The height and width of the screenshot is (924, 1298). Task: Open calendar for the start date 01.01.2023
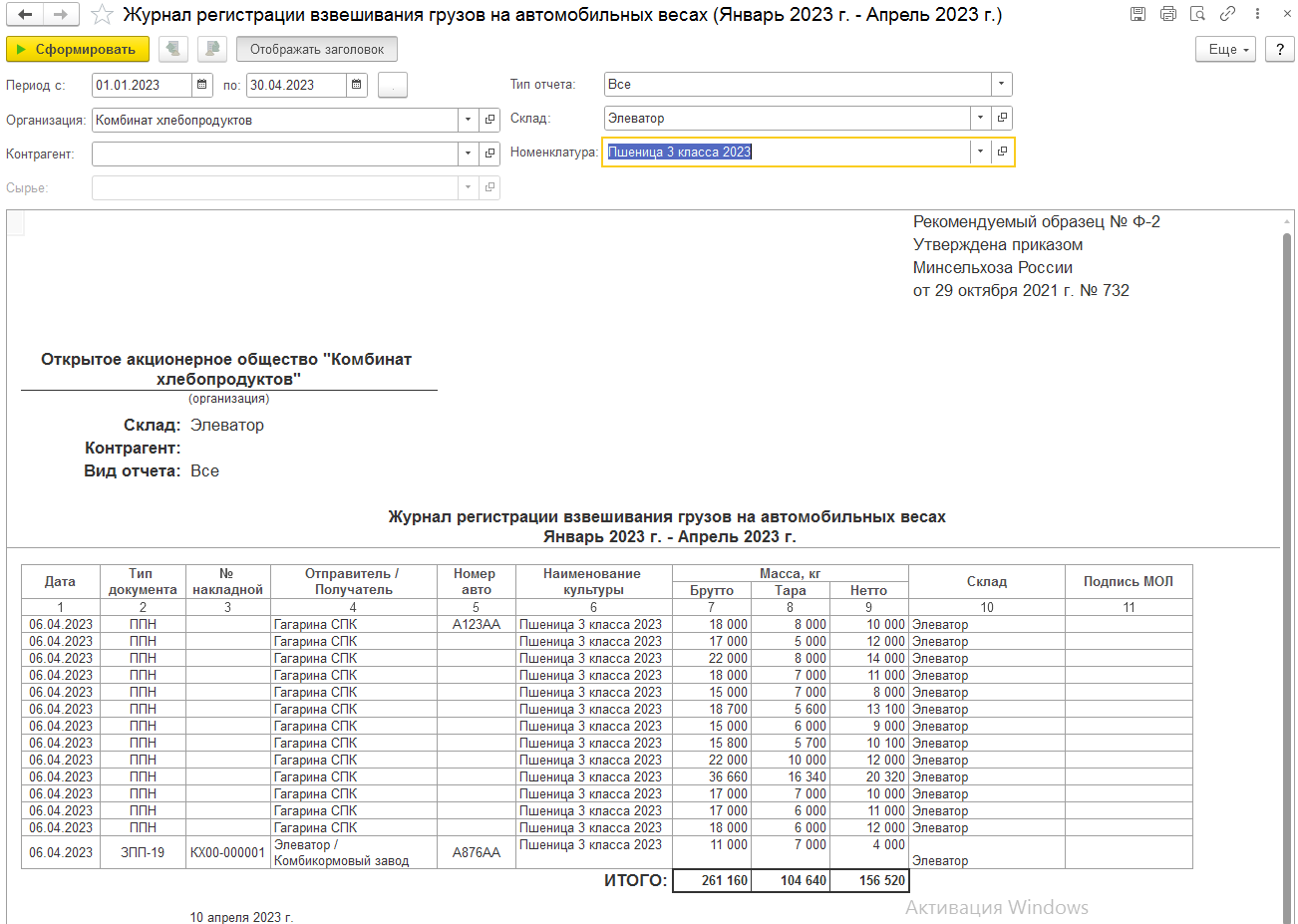[202, 85]
